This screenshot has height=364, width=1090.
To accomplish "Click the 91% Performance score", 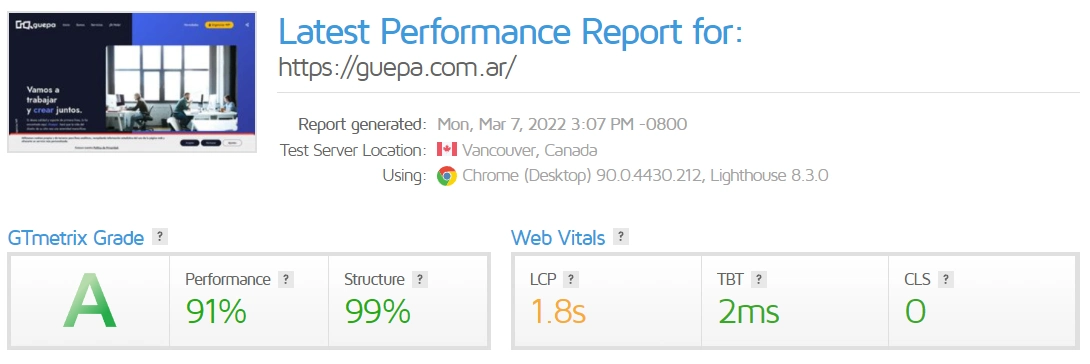I will pos(216,311).
